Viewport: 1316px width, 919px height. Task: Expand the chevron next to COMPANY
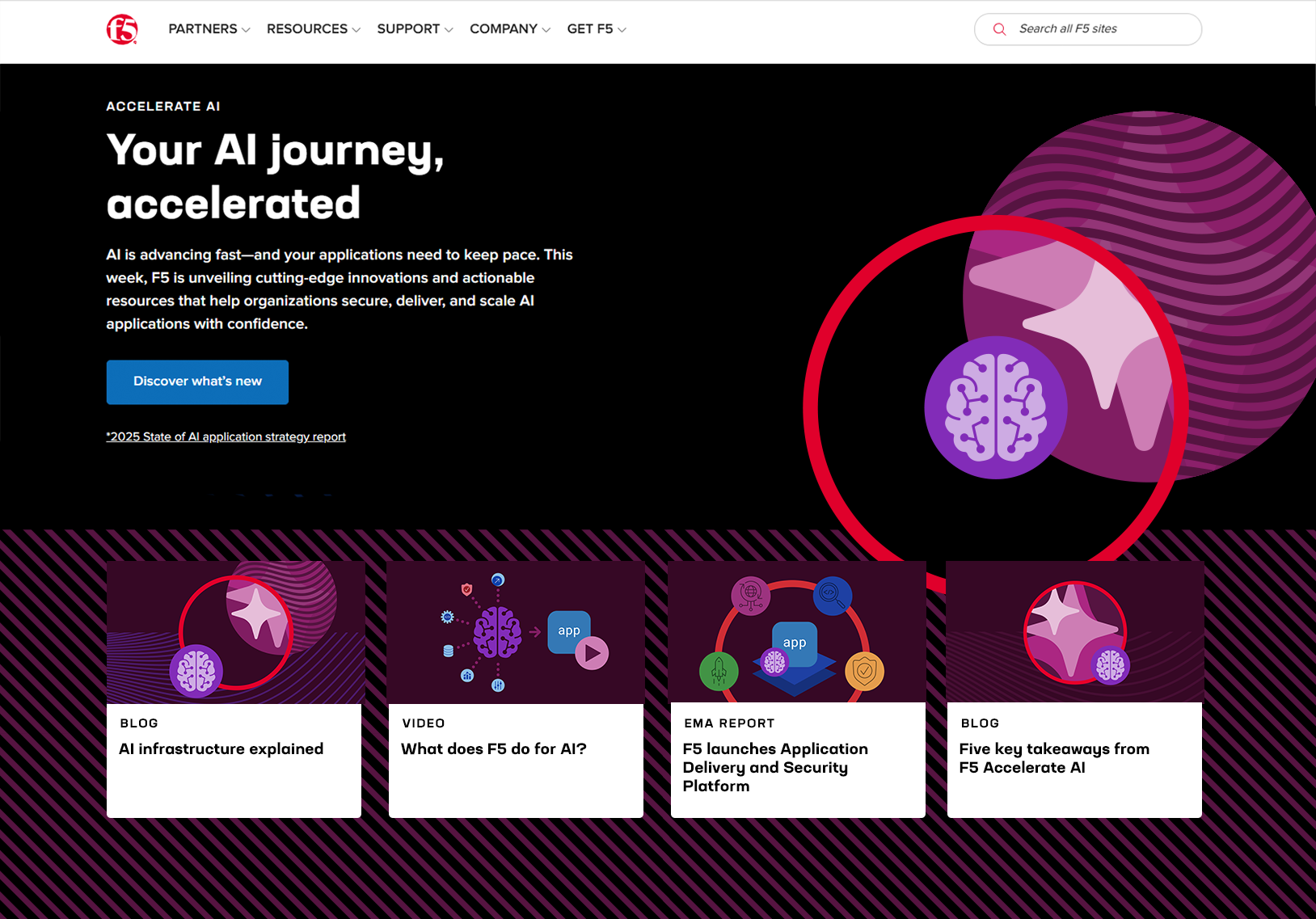pos(546,30)
